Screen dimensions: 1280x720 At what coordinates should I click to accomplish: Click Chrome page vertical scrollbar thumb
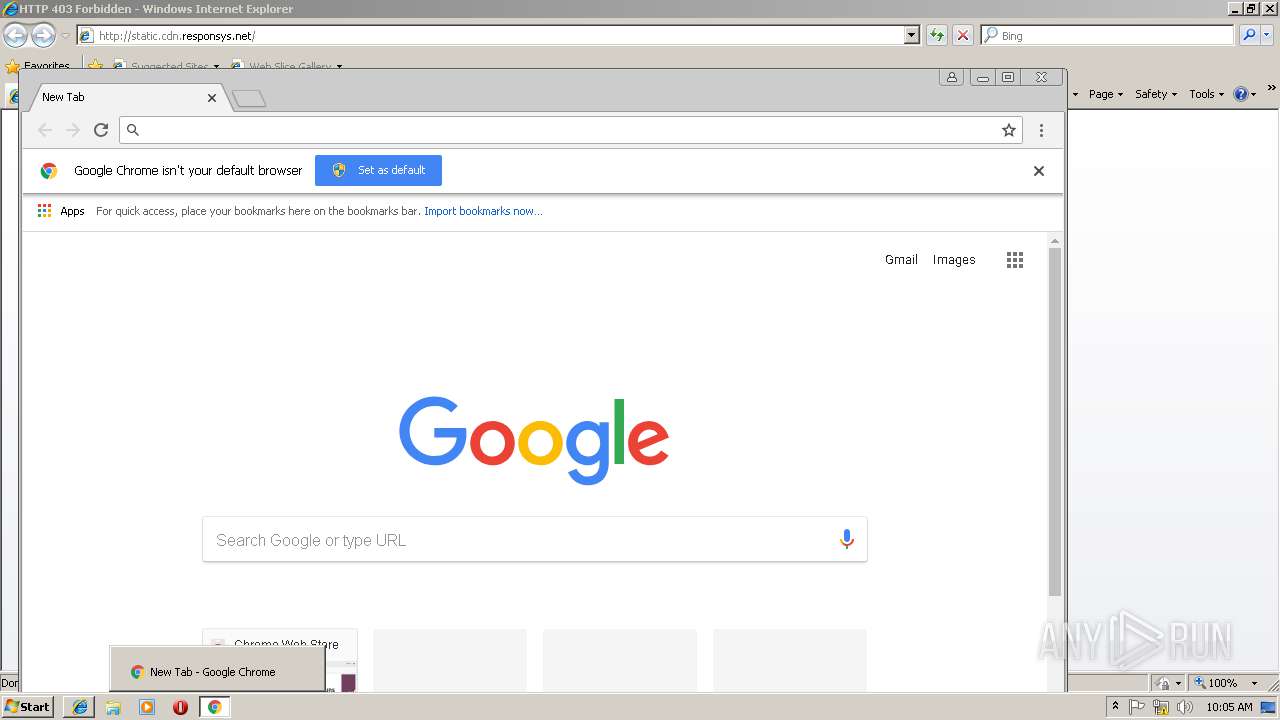1055,422
